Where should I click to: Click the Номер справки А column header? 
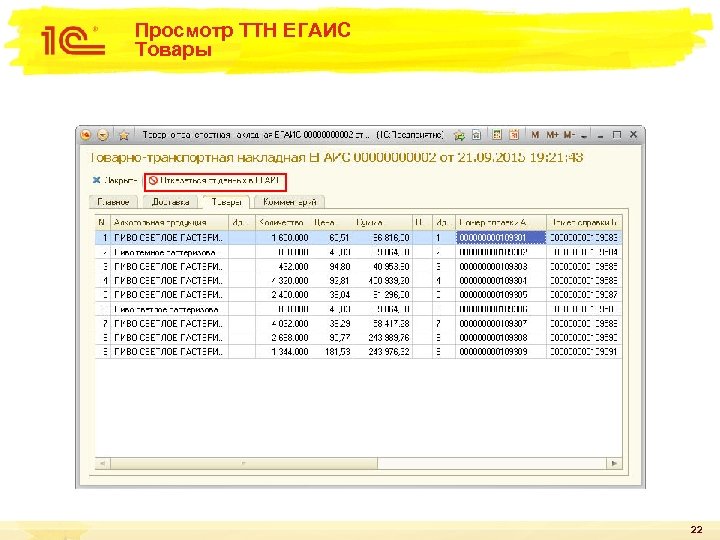(501, 223)
